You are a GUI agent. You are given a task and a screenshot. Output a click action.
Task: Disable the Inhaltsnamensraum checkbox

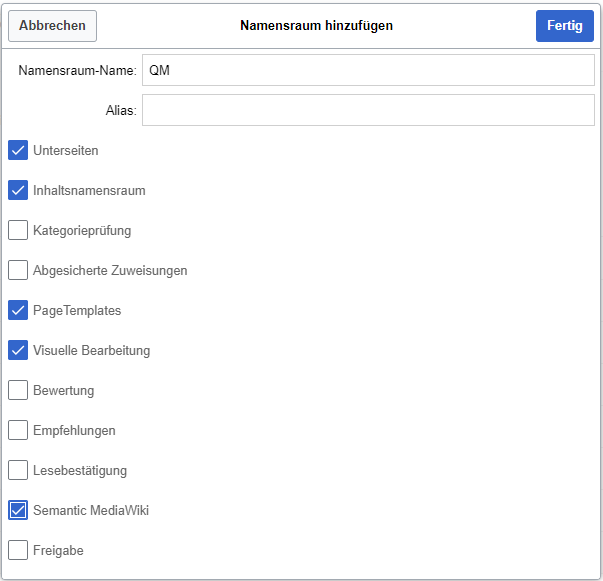tap(18, 190)
